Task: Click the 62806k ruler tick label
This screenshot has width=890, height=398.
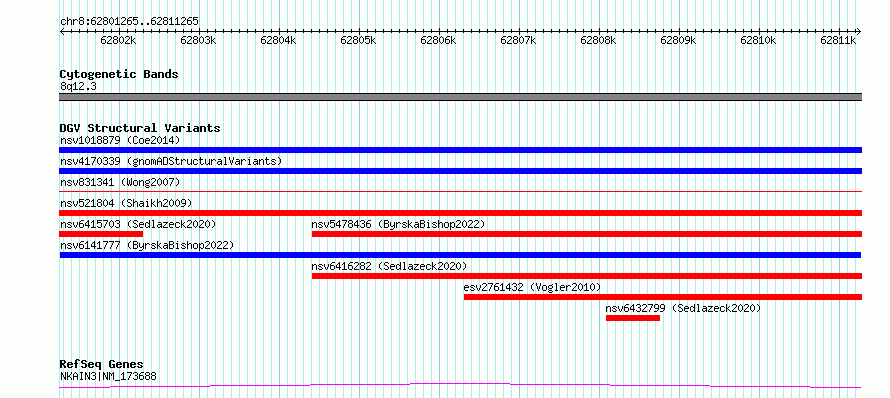Action: point(438,40)
